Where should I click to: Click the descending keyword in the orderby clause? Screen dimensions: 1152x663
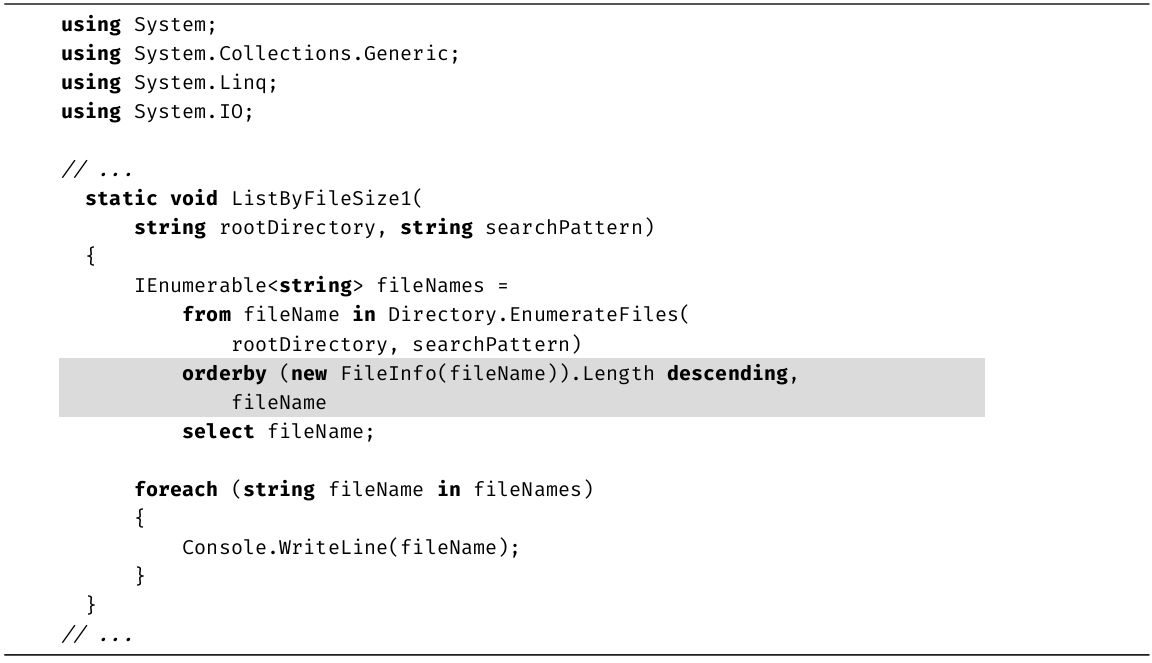(x=727, y=374)
